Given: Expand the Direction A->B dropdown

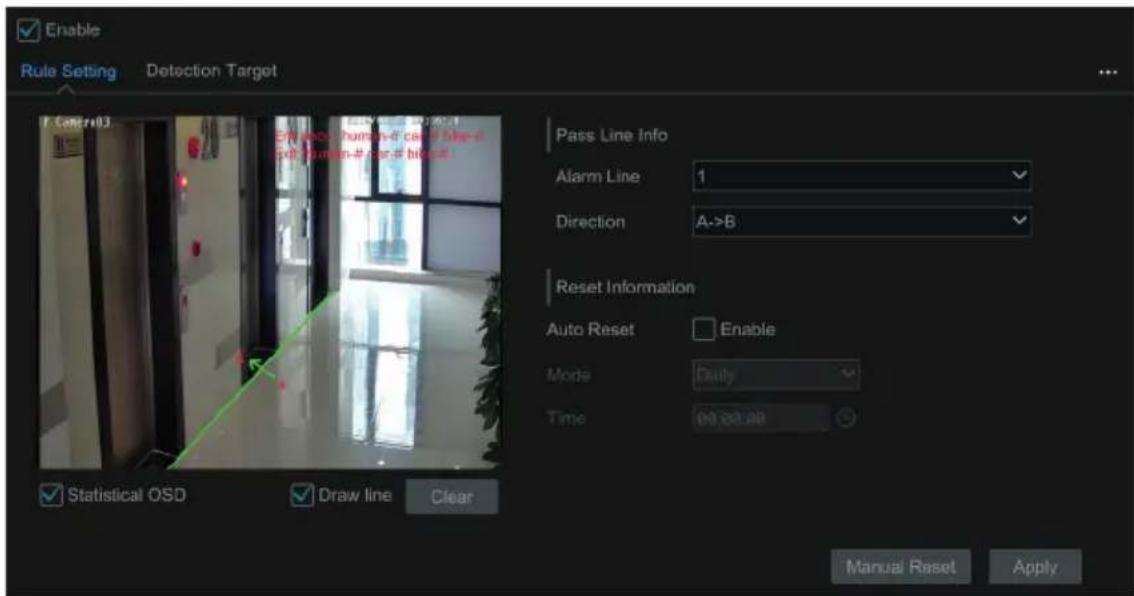Looking at the screenshot, I should (861, 221).
